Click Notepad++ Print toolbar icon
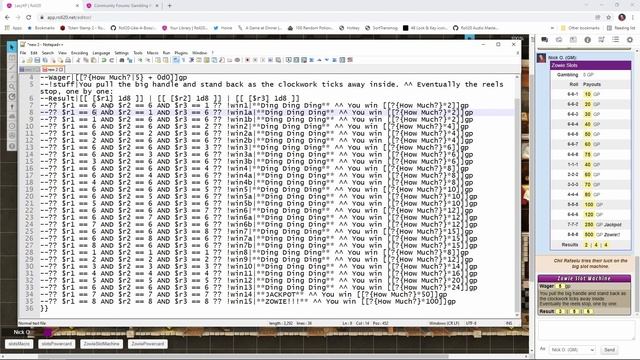640x360 pixels. point(68,60)
